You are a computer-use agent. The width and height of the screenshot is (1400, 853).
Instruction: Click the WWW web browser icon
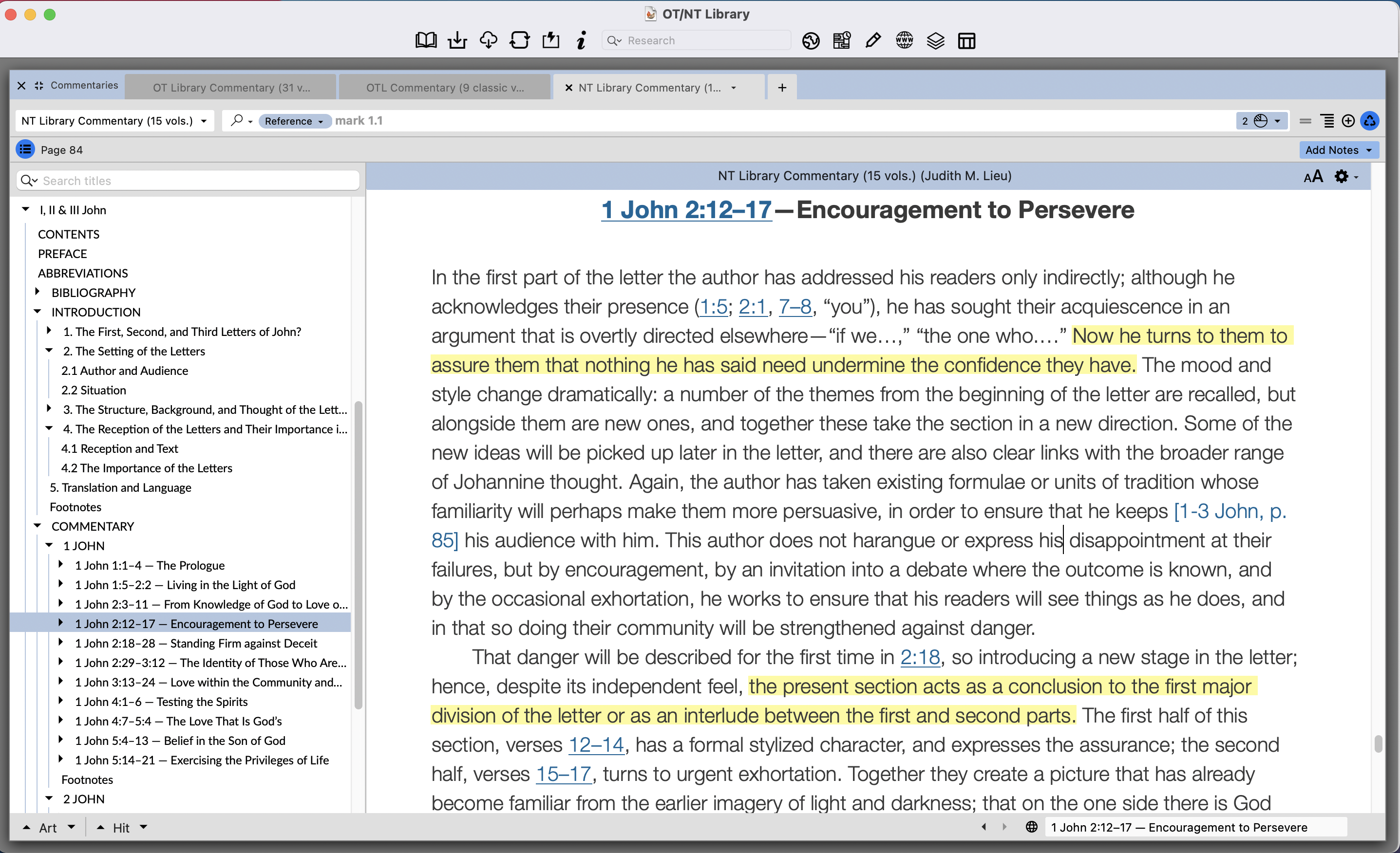click(904, 40)
